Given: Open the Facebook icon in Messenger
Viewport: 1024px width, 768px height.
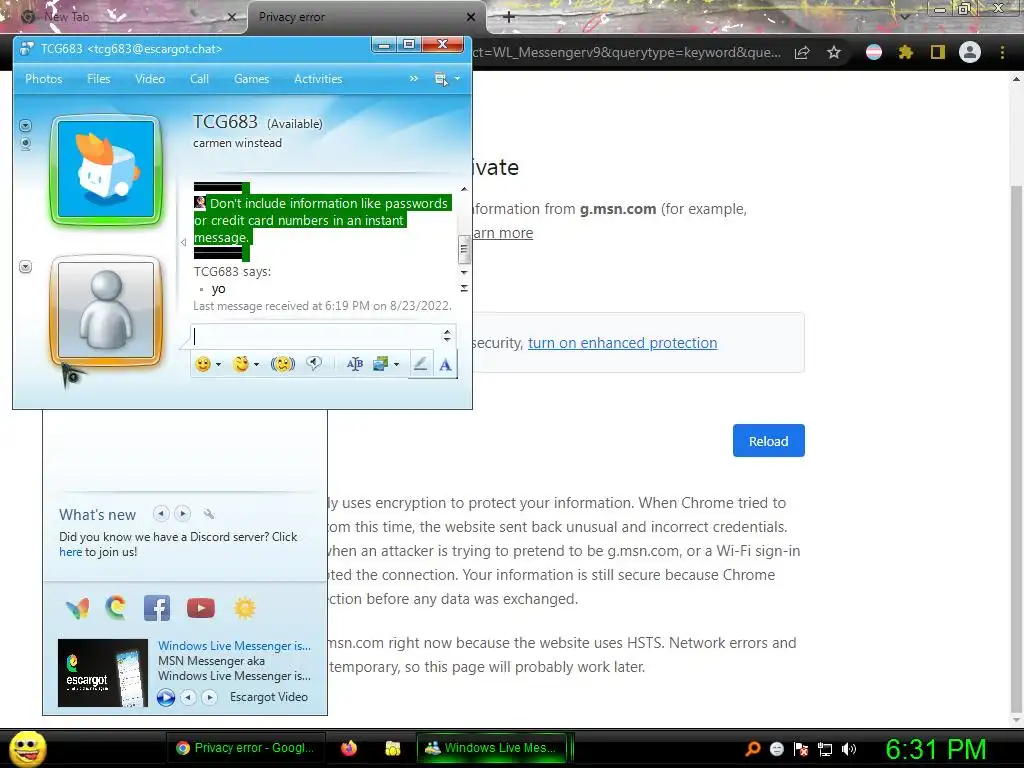Looking at the screenshot, I should click(x=157, y=608).
